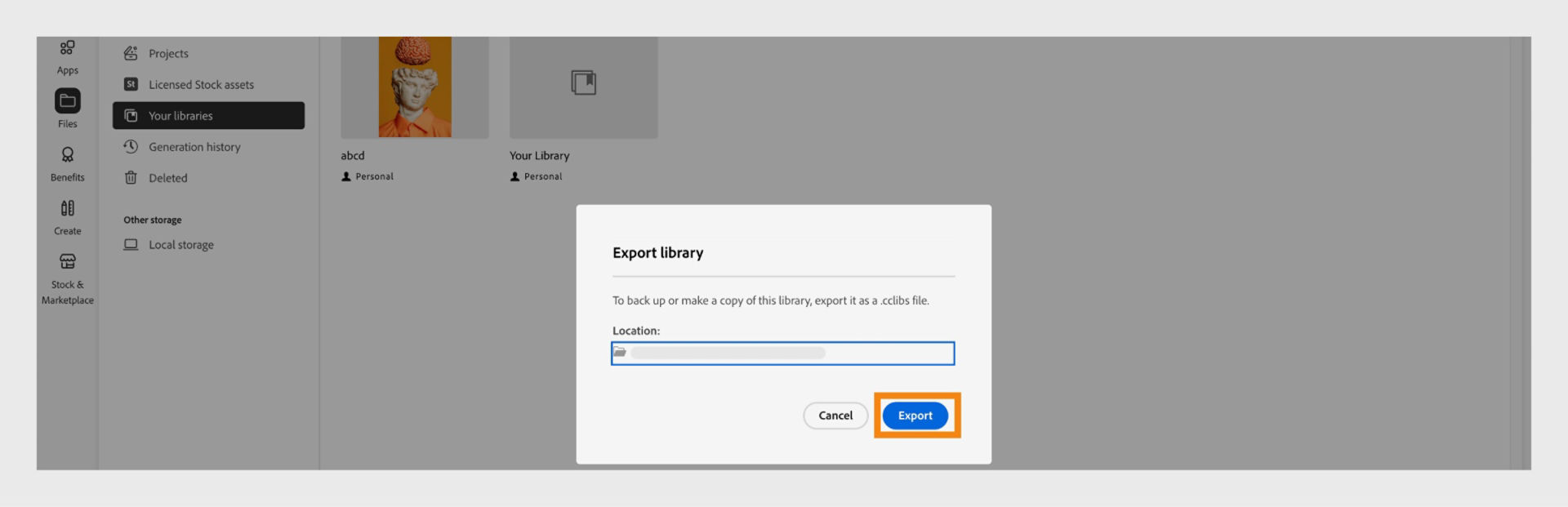Cancel the Export library dialog

(x=835, y=416)
